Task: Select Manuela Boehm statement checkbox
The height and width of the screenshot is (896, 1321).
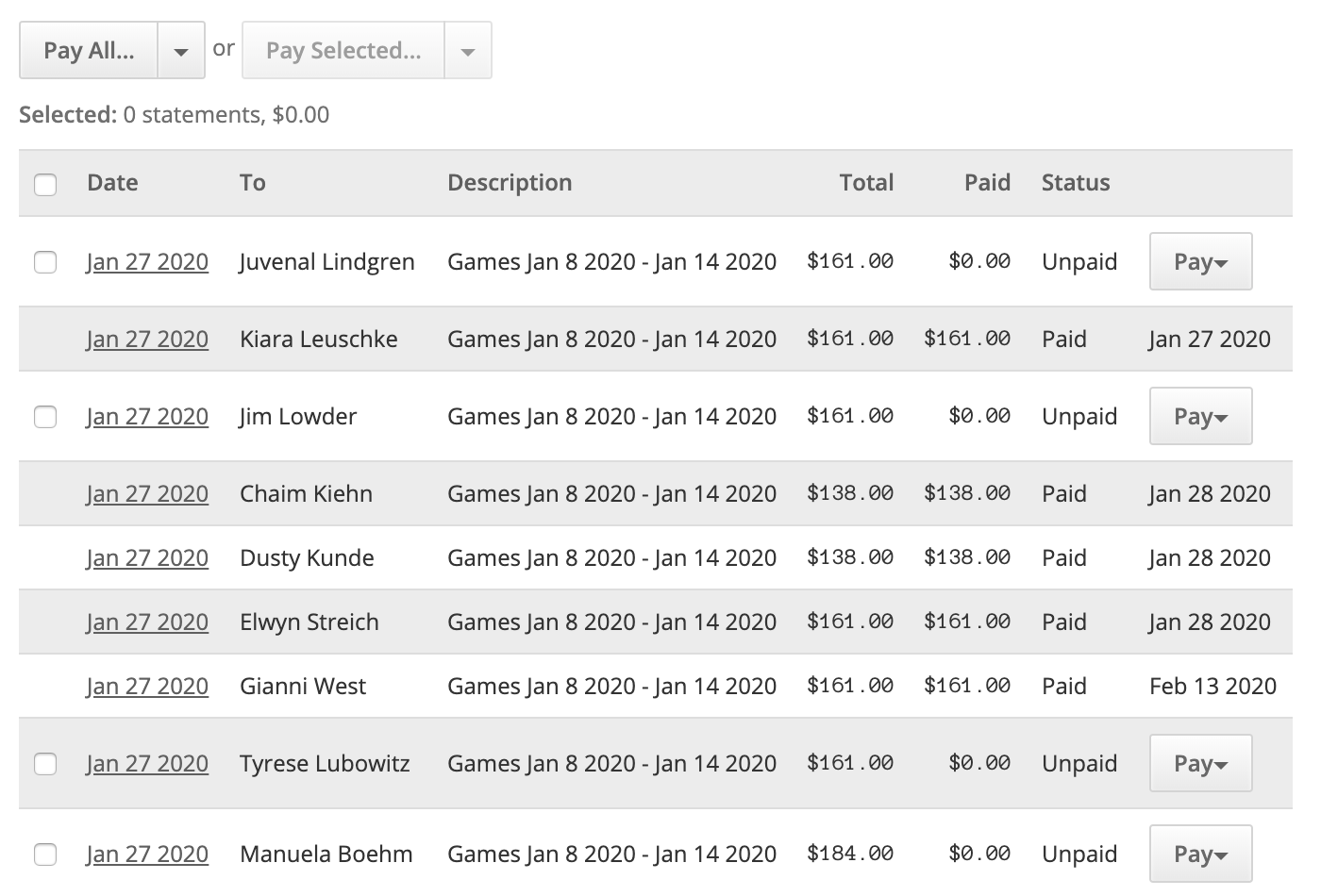Action: (x=45, y=854)
